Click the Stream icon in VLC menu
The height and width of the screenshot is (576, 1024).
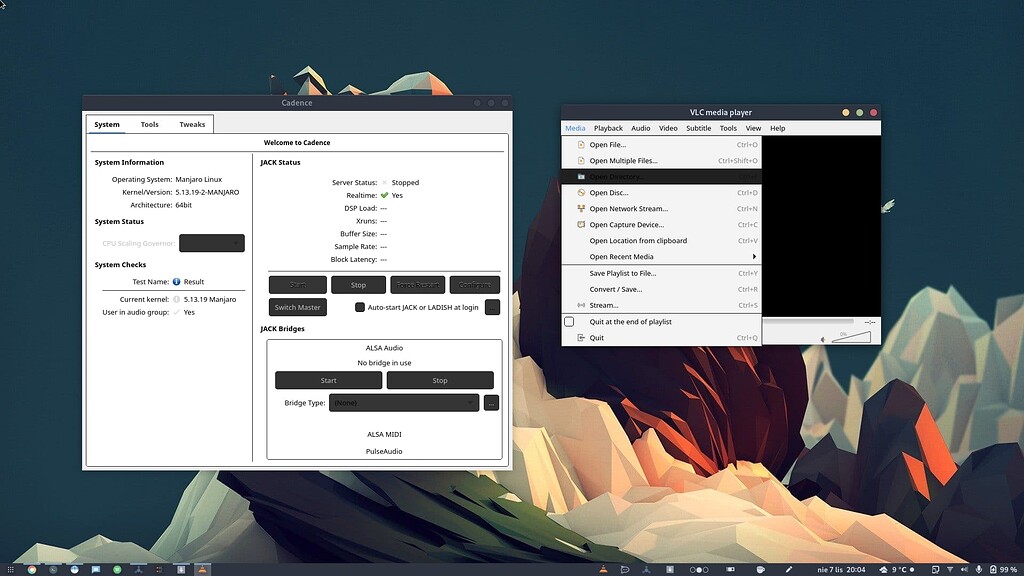pyautogui.click(x=581, y=305)
